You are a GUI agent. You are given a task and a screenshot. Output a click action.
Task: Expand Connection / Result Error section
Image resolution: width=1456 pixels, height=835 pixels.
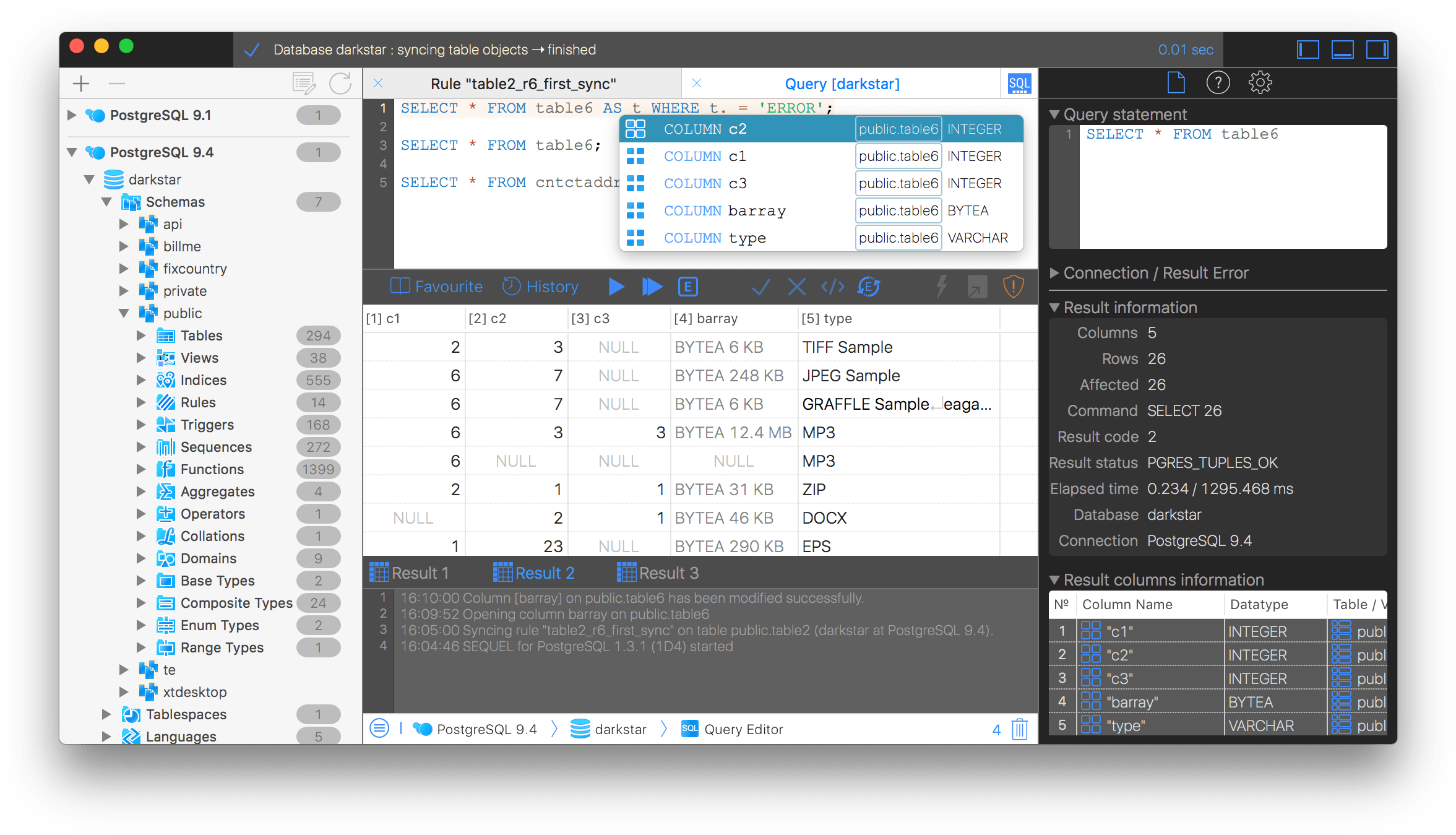coord(1054,273)
